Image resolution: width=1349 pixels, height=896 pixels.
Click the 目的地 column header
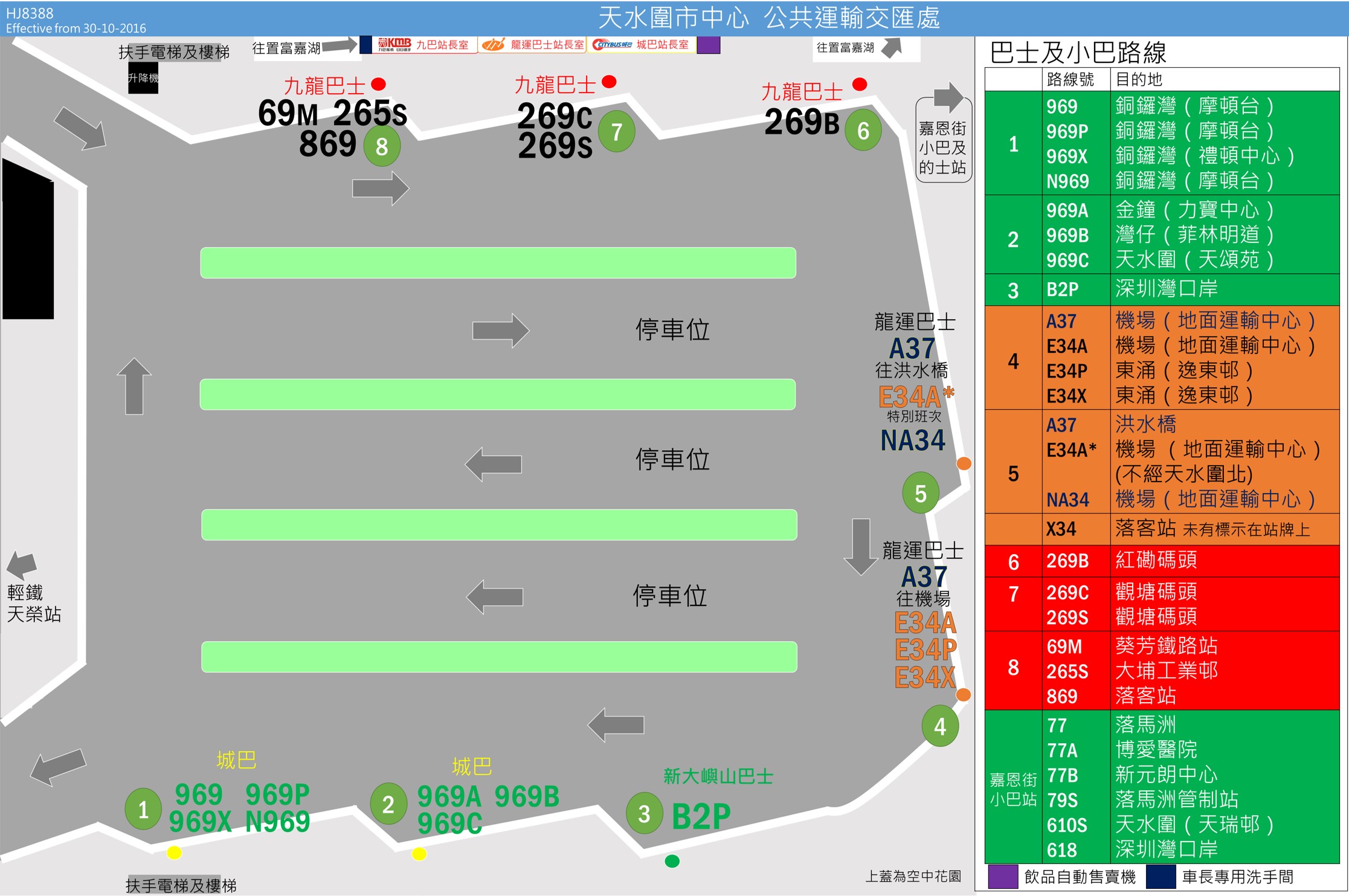1139,79
